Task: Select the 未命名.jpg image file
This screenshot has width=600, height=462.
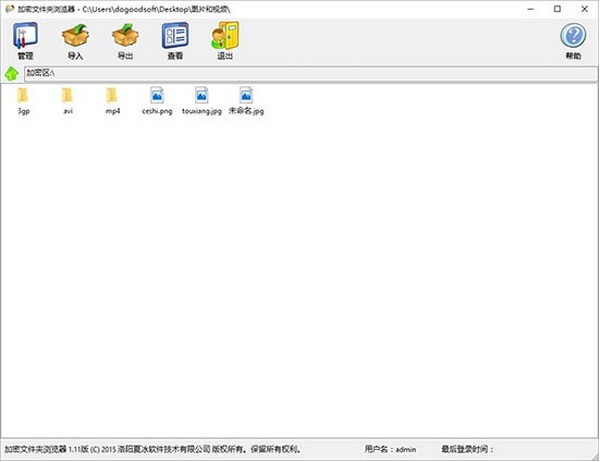Action: click(246, 97)
